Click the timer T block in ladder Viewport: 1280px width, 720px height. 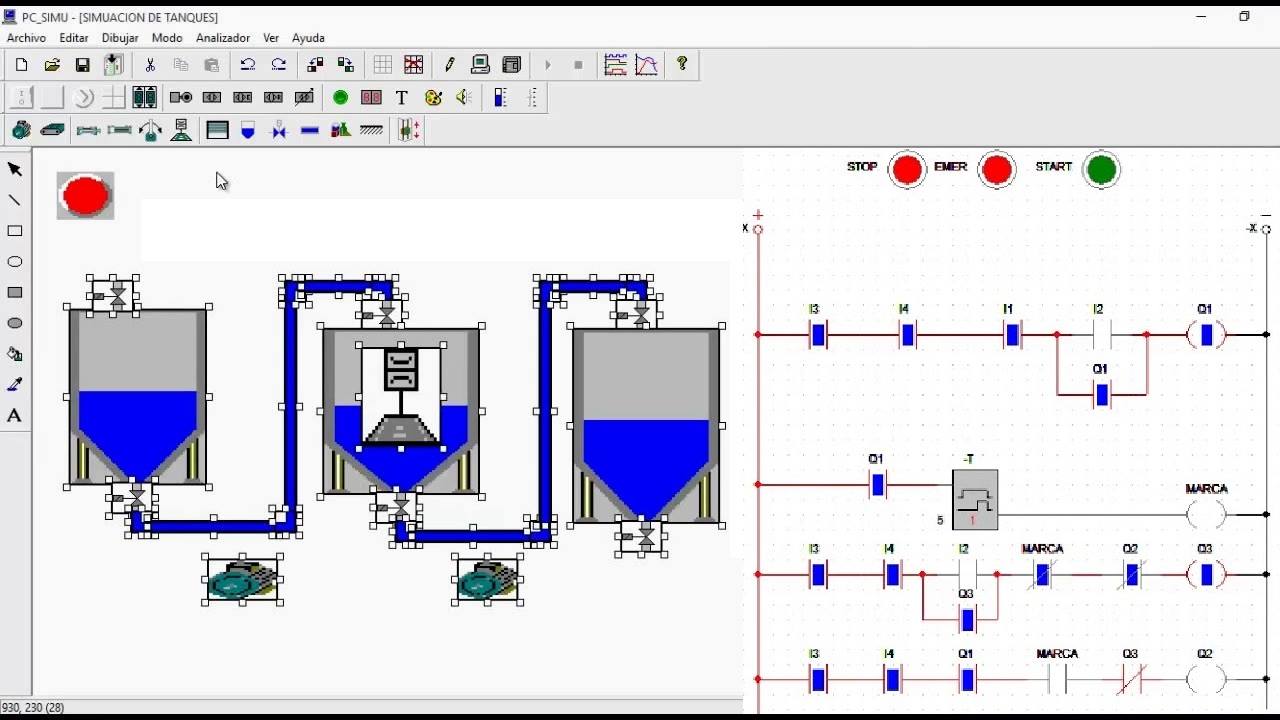pyautogui.click(x=975, y=499)
